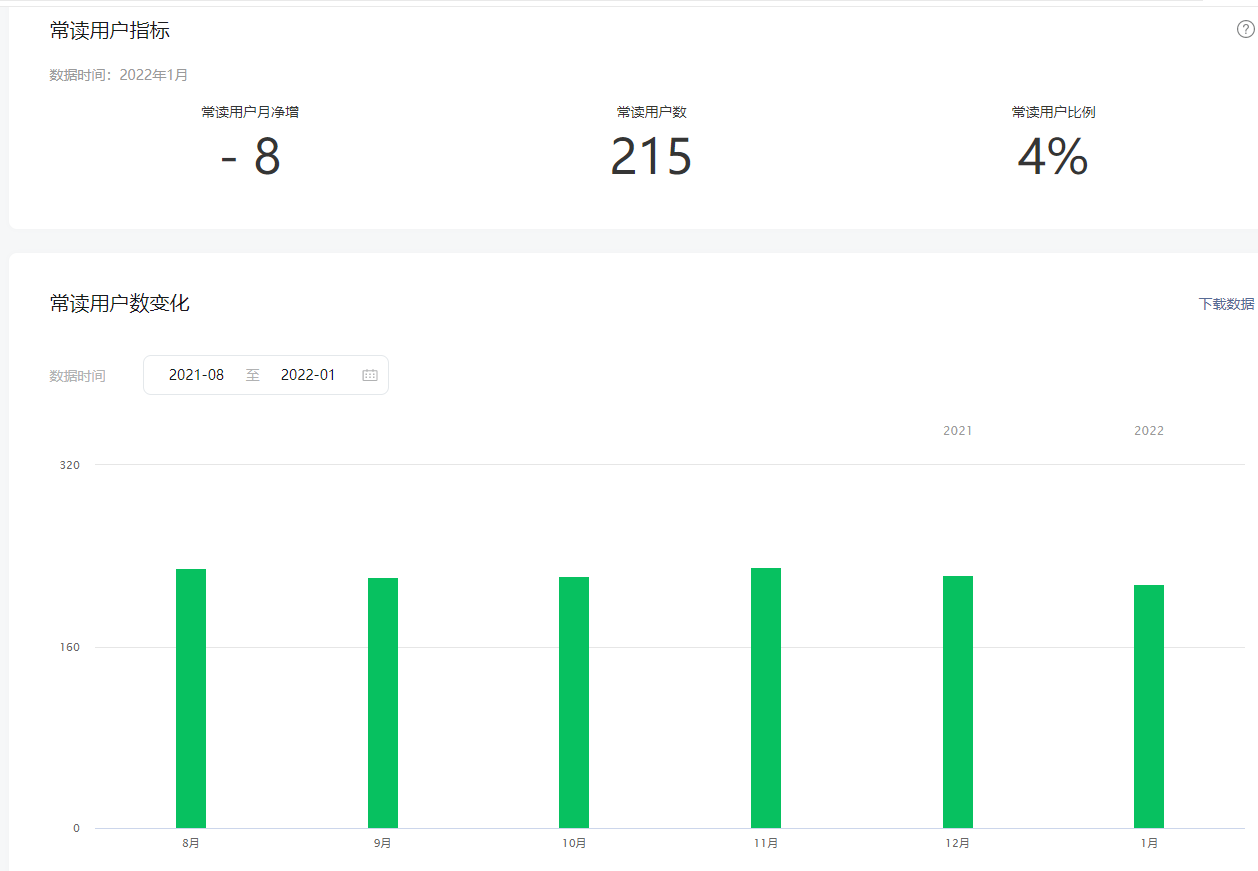The image size is (1258, 871).
Task: Click the 常读用户数 label
Action: (652, 112)
